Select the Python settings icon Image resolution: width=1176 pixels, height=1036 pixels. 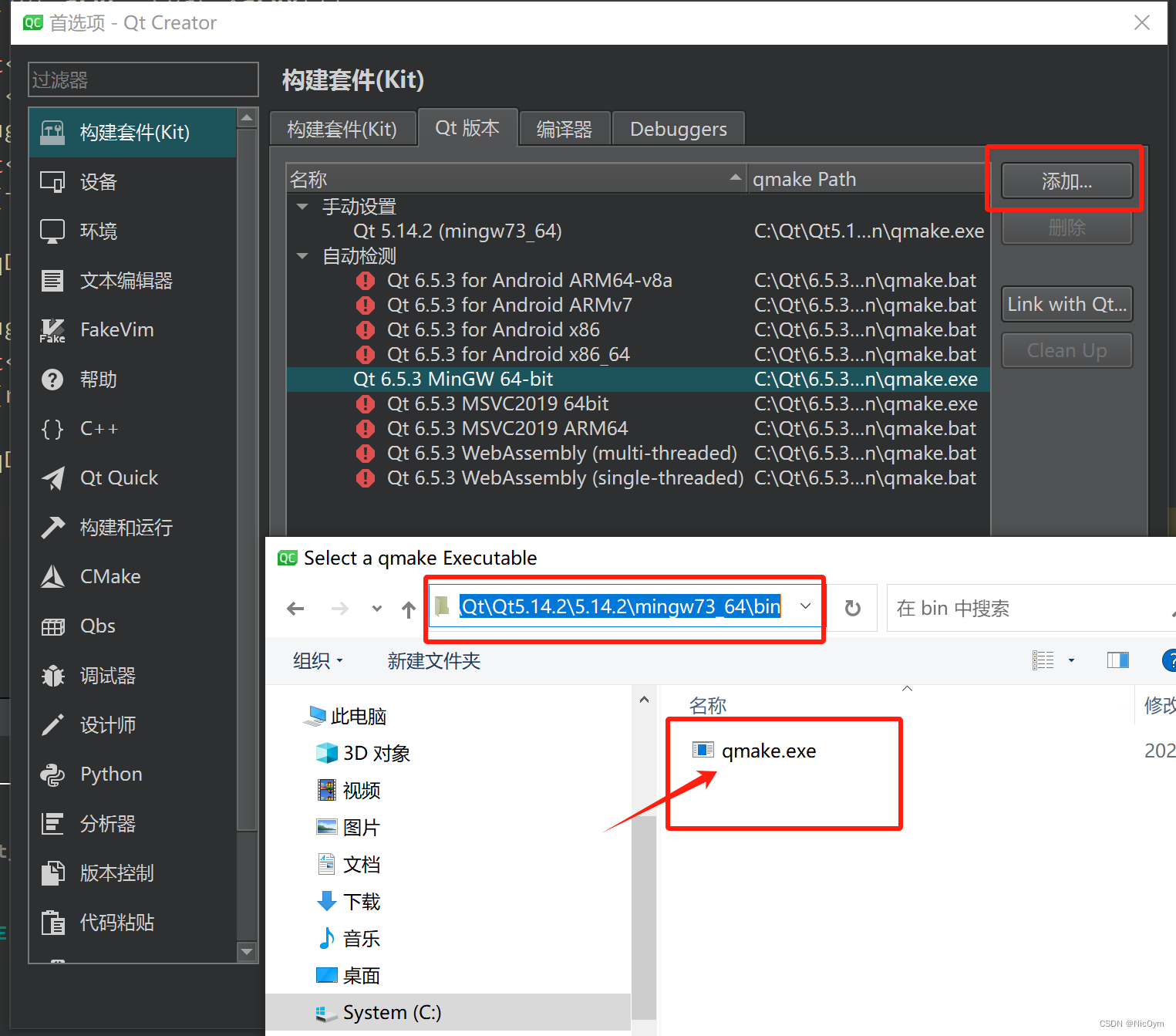pyautogui.click(x=52, y=774)
